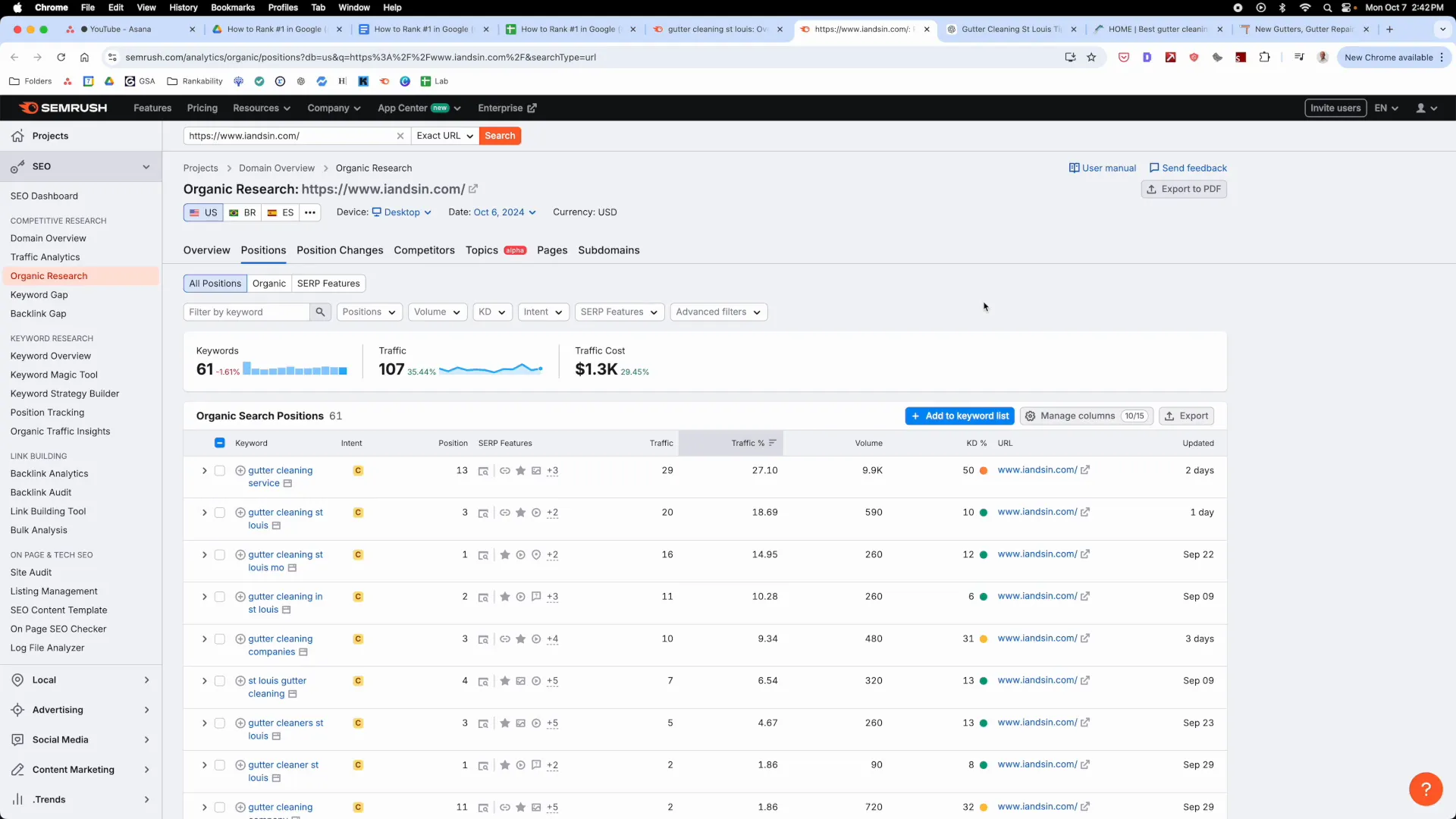
Task: Open the user account icon in Semrush header
Action: click(1426, 108)
